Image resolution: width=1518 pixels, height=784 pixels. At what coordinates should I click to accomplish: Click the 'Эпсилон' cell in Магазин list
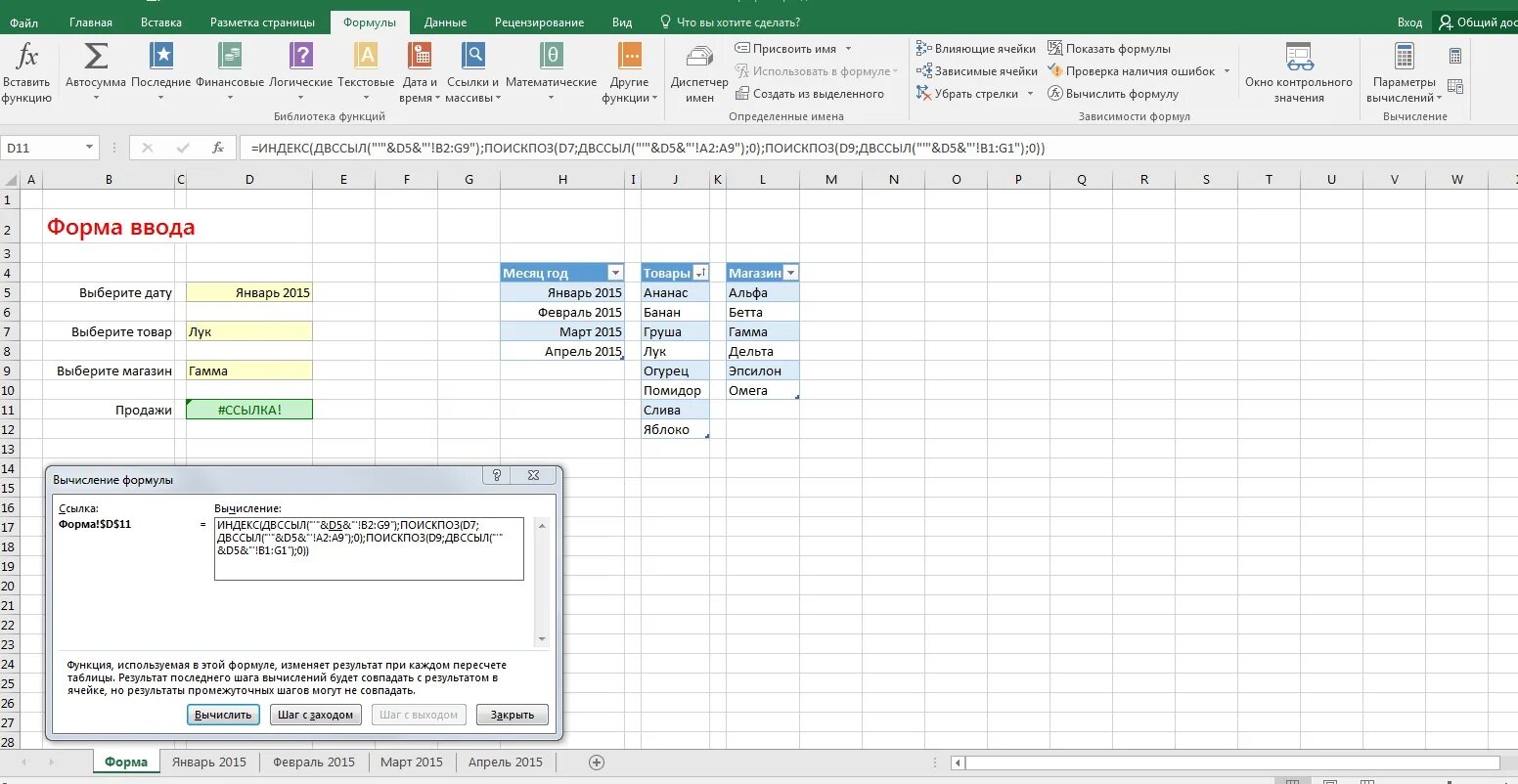[762, 370]
